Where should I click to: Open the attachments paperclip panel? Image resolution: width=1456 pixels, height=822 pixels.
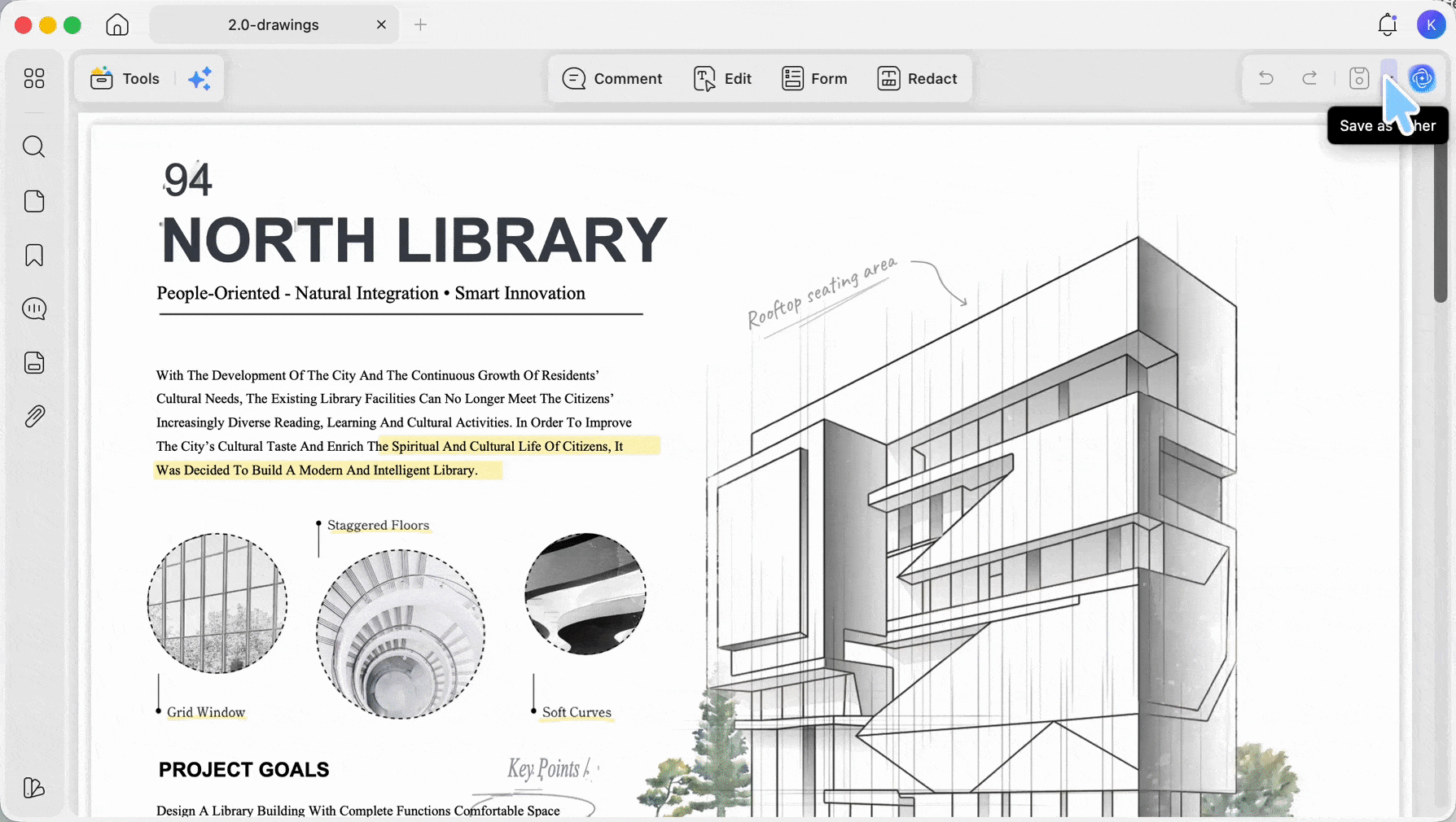click(x=34, y=416)
